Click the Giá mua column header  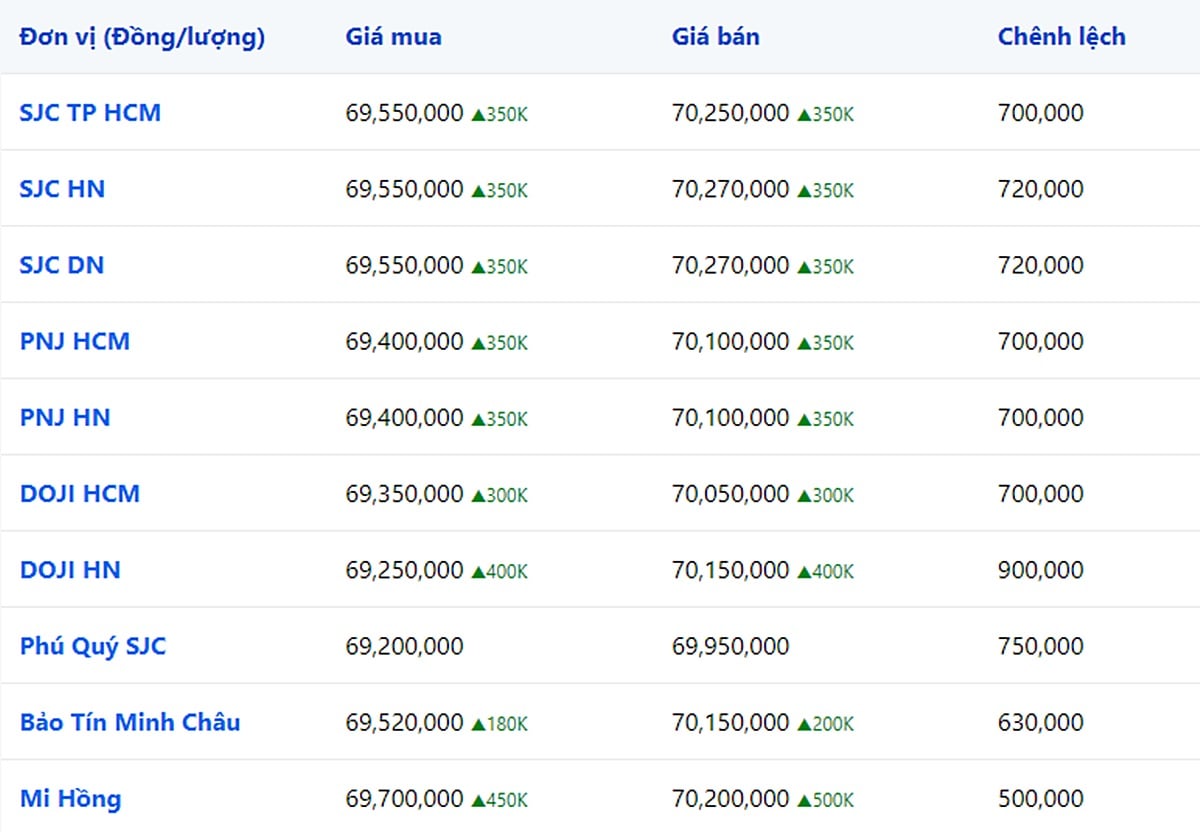pos(394,37)
